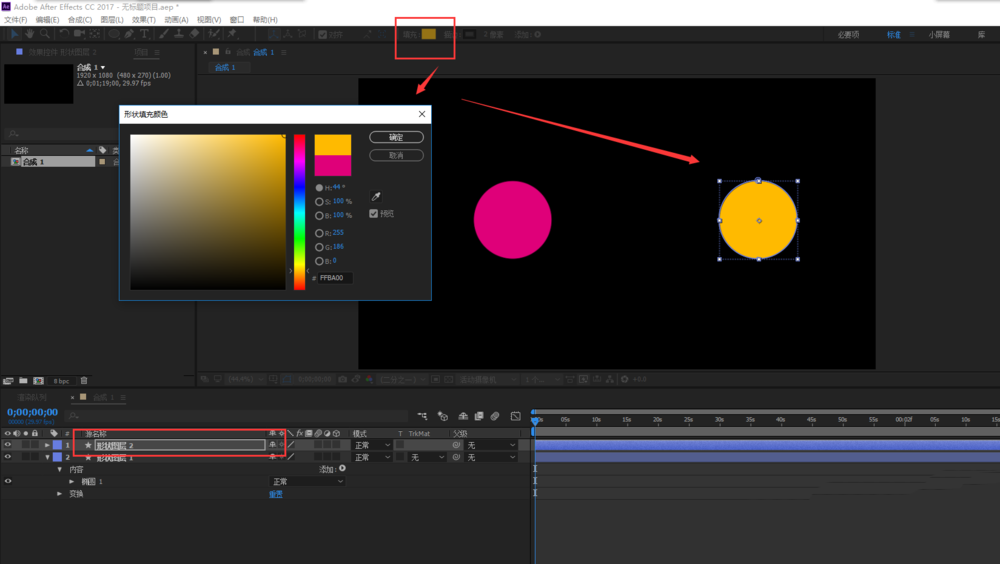Hide Ellipse 1 group with eye icon
The image size is (1000, 564).
8,481
